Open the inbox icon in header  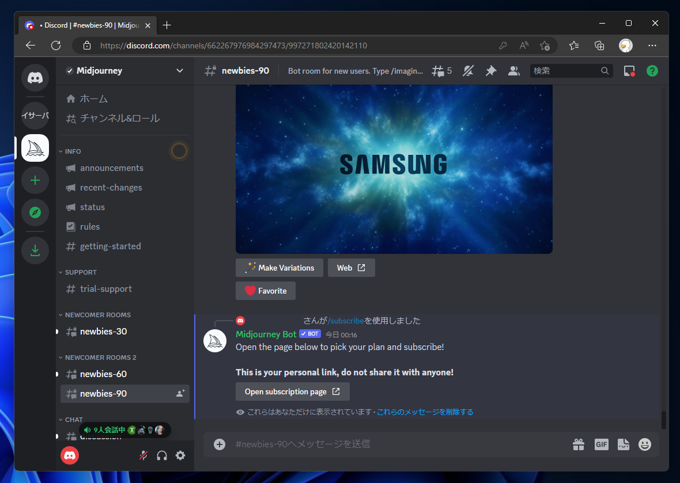(629, 71)
